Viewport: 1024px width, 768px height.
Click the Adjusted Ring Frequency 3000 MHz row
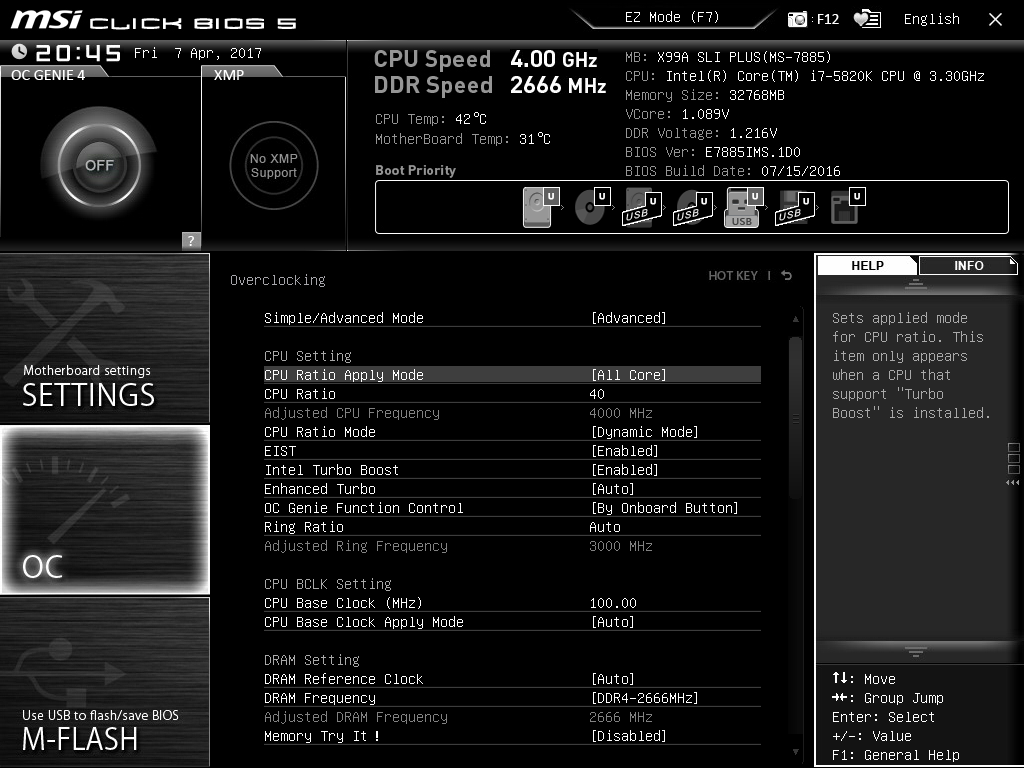pos(512,547)
